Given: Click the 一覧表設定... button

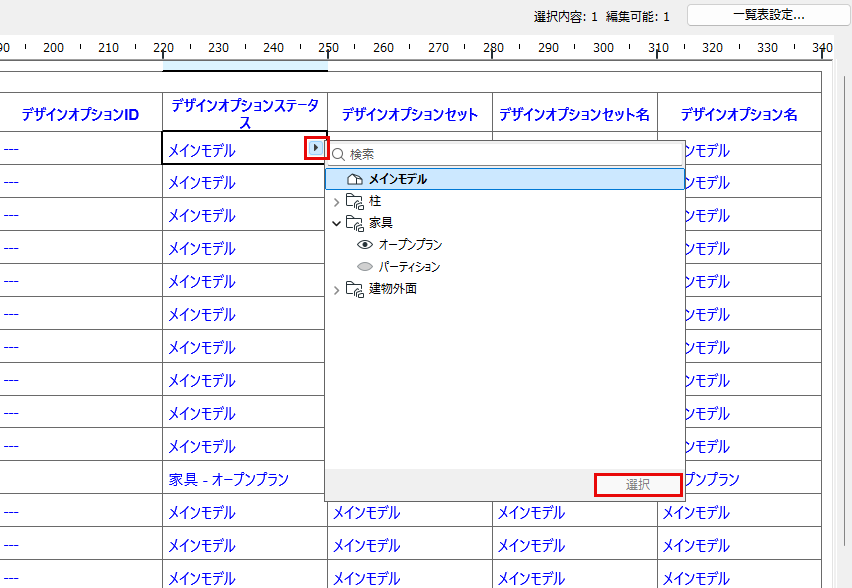Looking at the screenshot, I should pos(768,15).
